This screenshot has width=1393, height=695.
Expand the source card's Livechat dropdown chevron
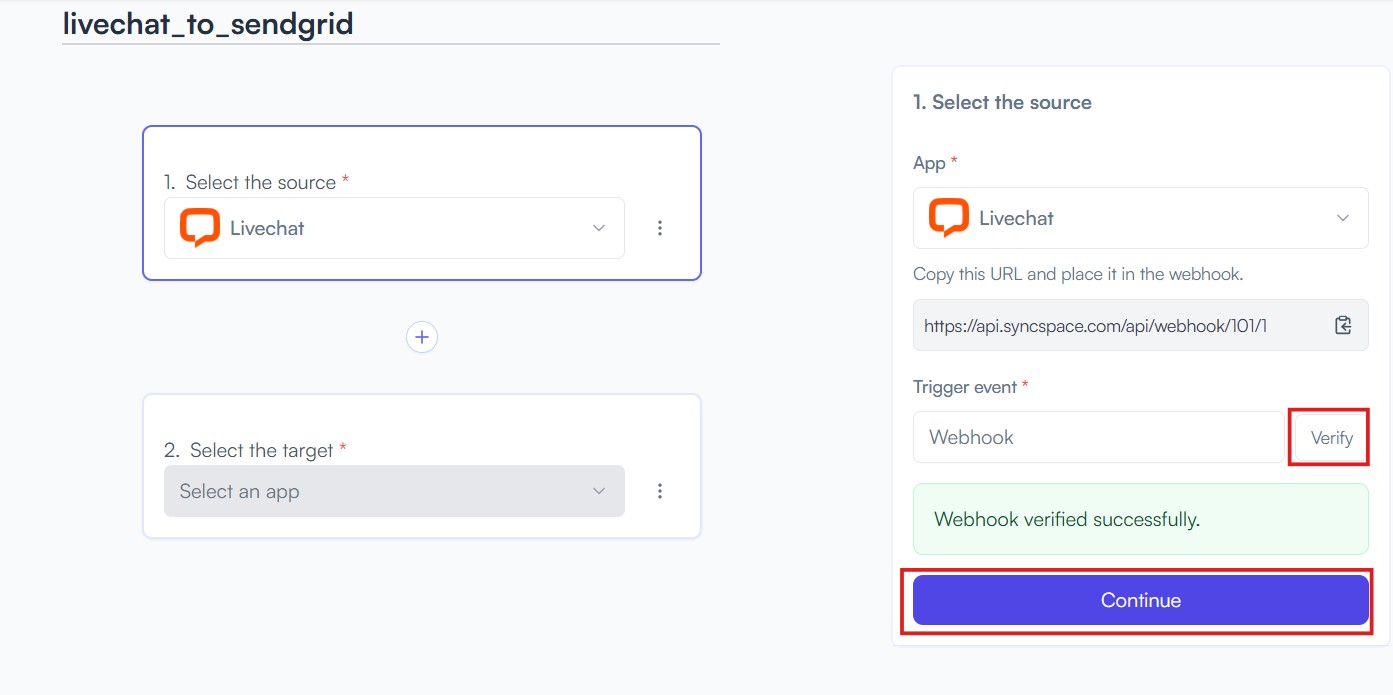599,228
